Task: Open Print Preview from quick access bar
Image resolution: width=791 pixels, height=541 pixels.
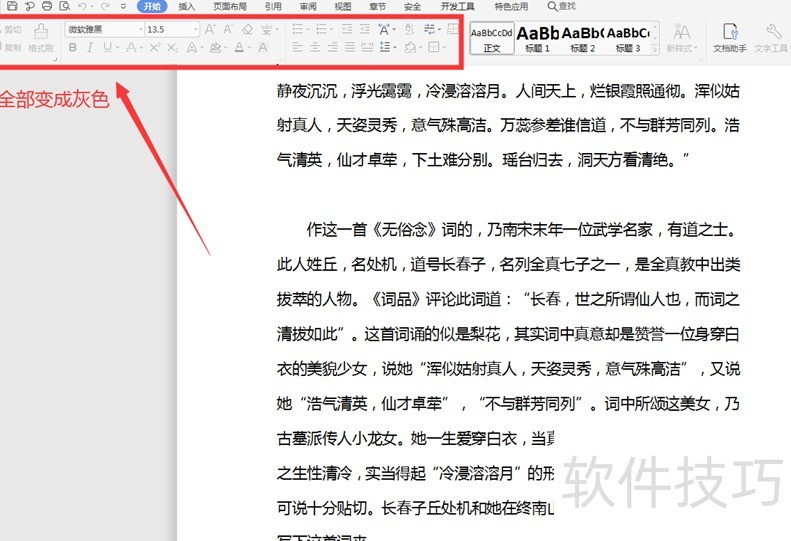Action: (64, 6)
